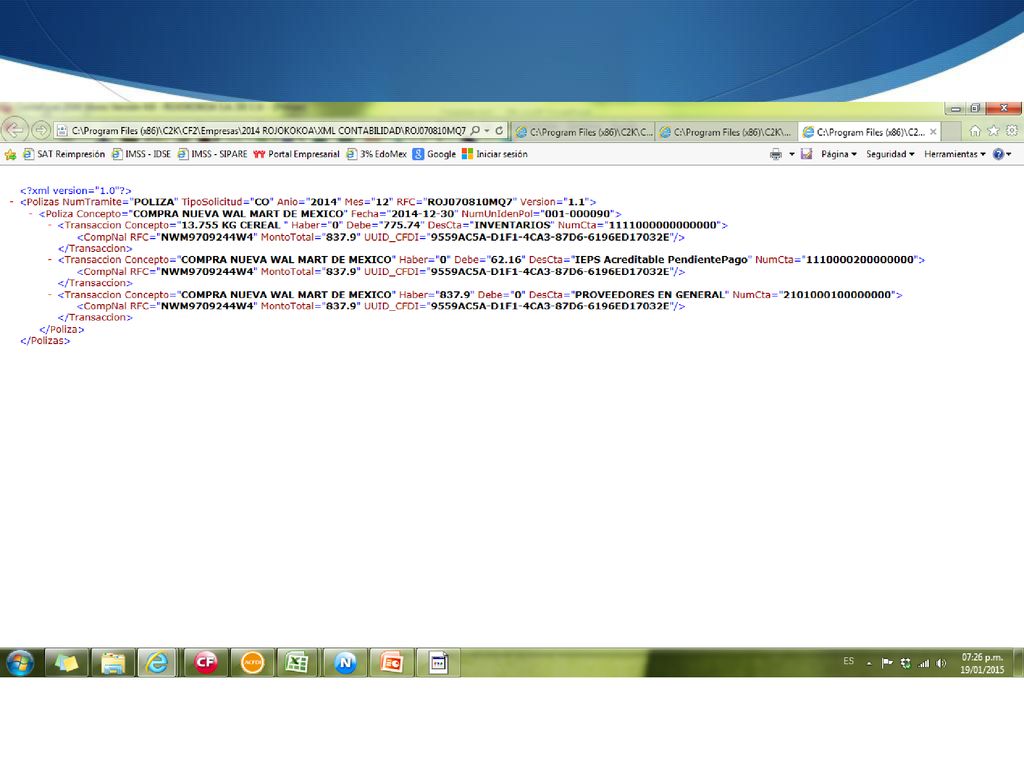The image size is (1024, 768).
Task: Open the document icon after PowerPoint in the taskbar
Action: [438, 663]
